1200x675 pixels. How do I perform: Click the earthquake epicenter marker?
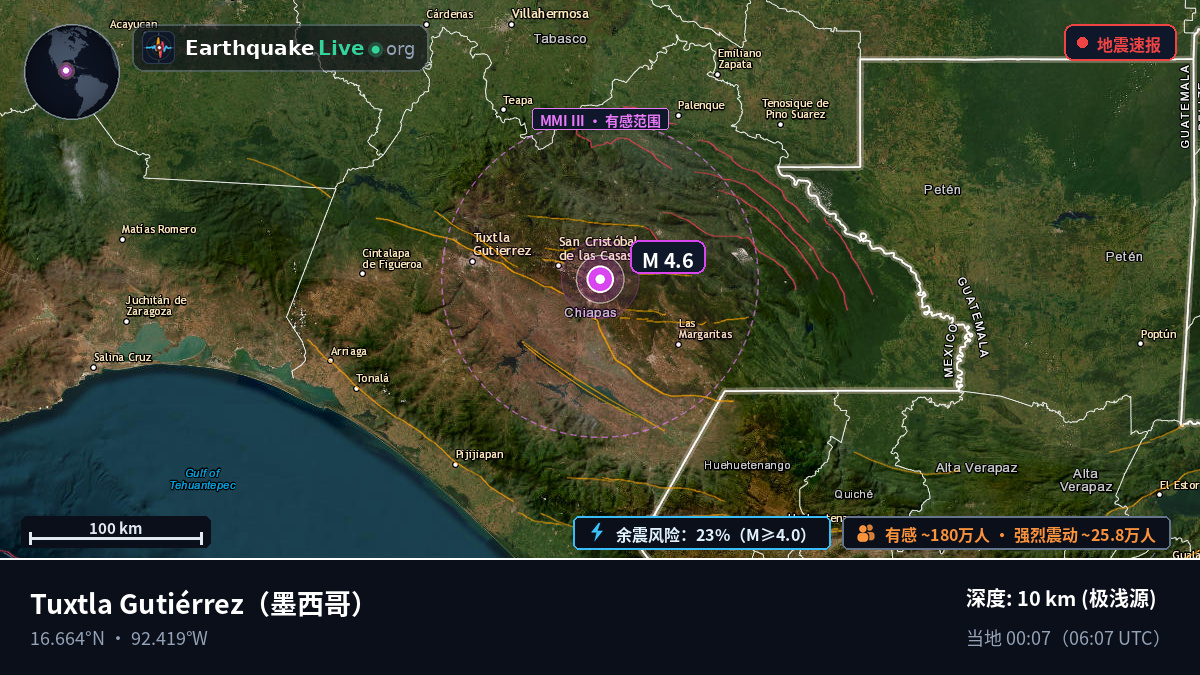(x=600, y=280)
